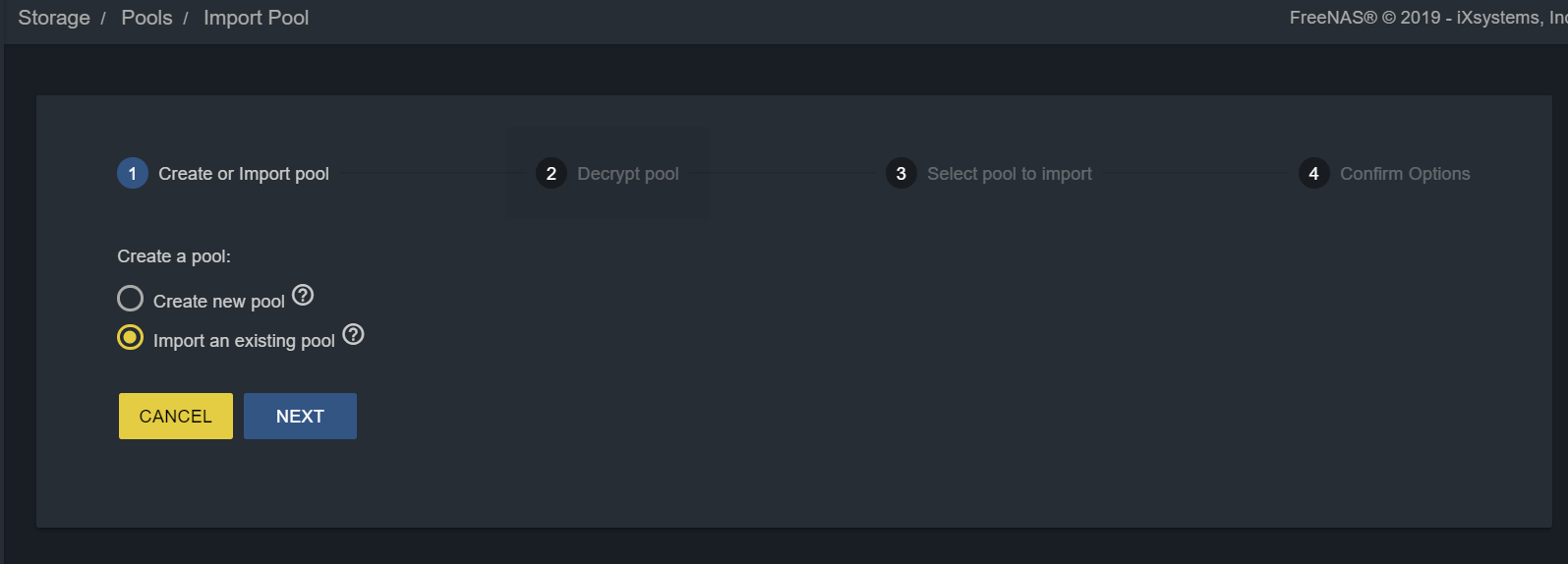
Task: Select the Import an existing pool radio button
Action: [x=130, y=337]
